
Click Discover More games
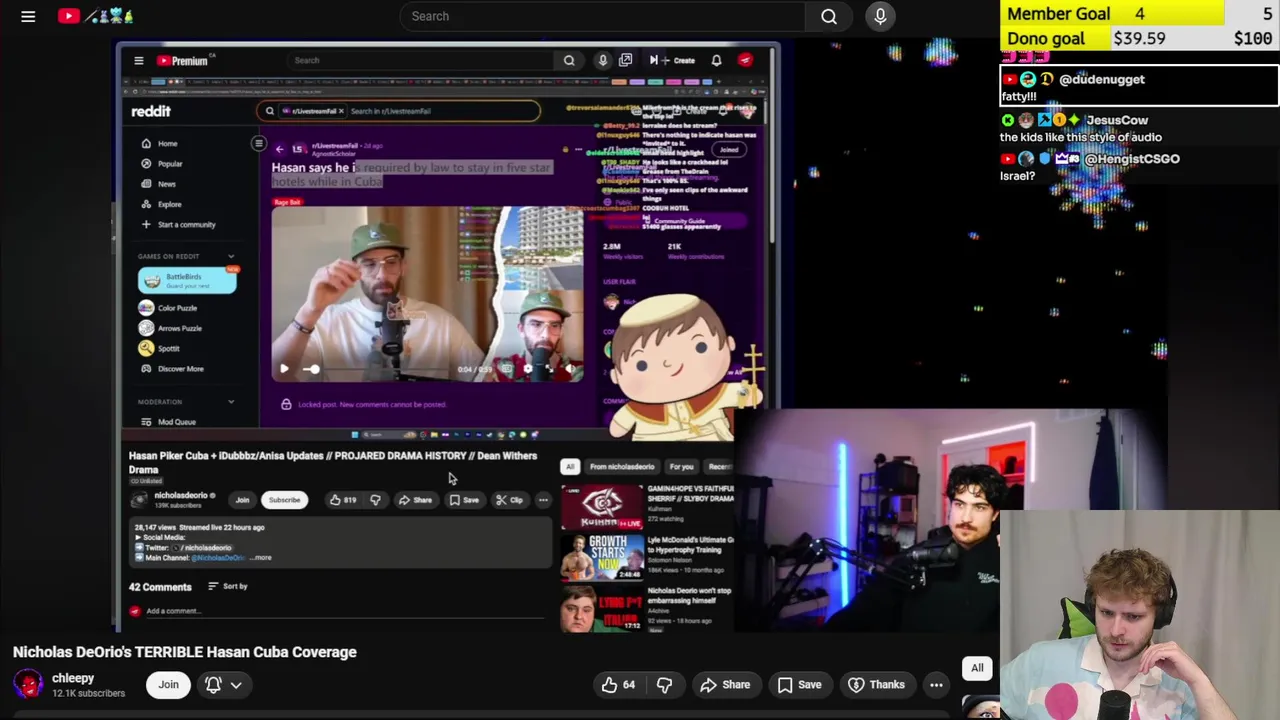(x=172, y=369)
